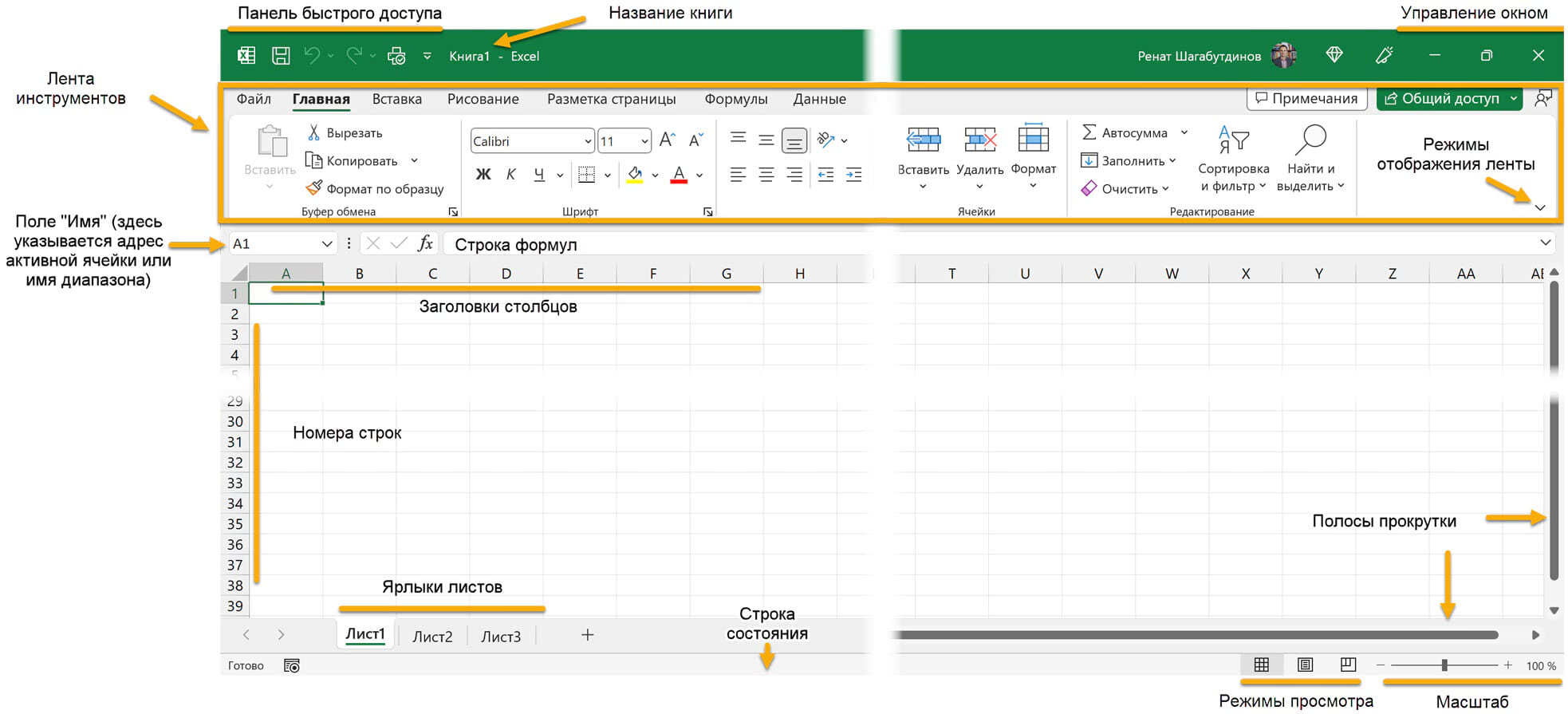The height and width of the screenshot is (714, 1568).
Task: Click the Cut scissors icon
Action: (314, 132)
